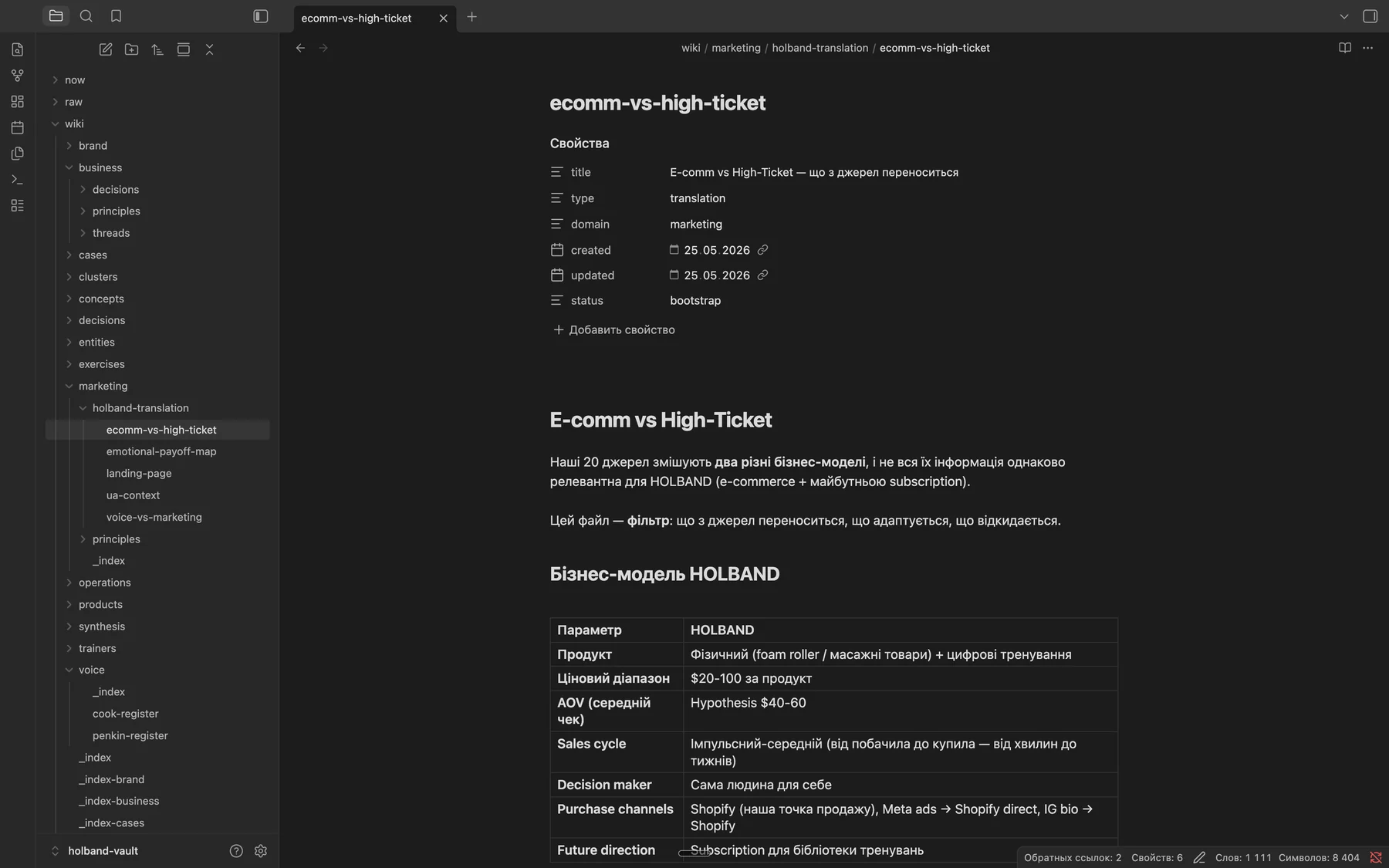Screen dimensions: 1389x868
Task: Edit the title property value
Action: point(814,172)
